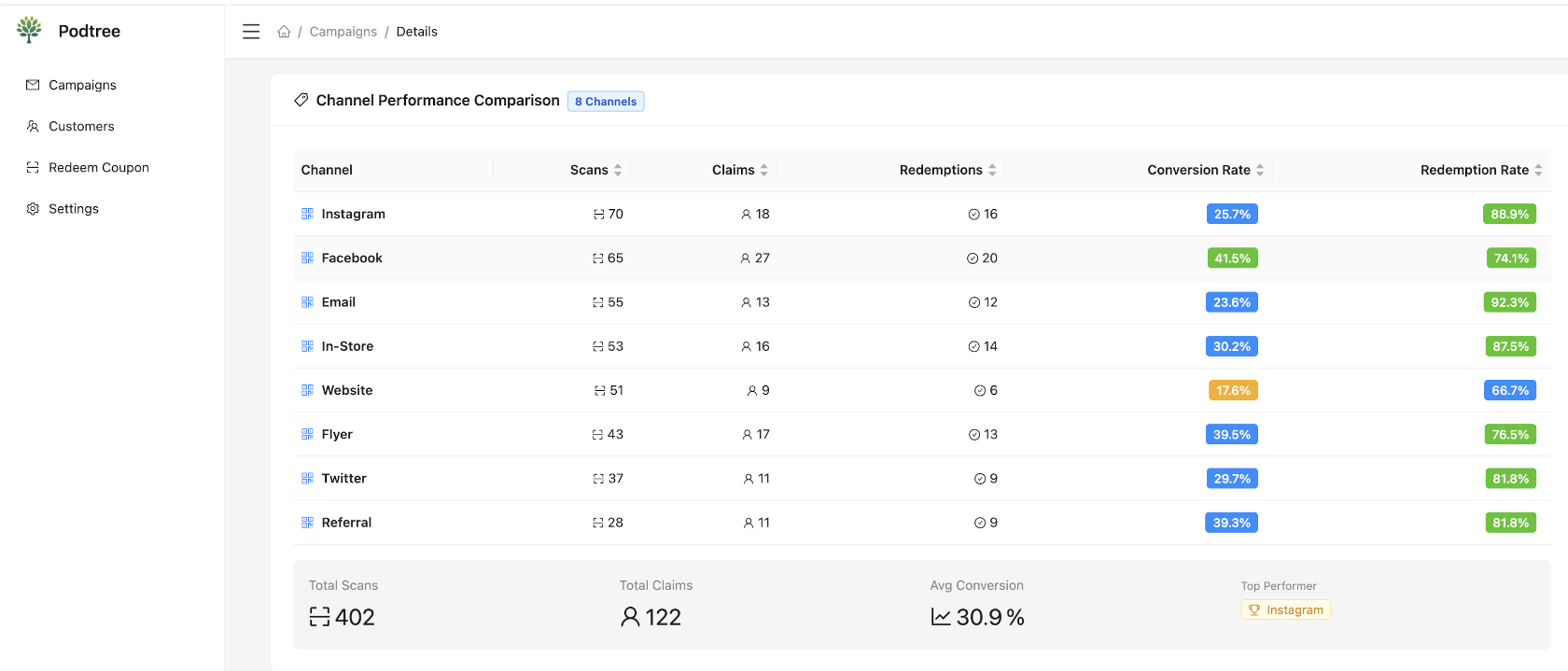
Task: Click the QR icon beside Facebook
Action: click(307, 258)
